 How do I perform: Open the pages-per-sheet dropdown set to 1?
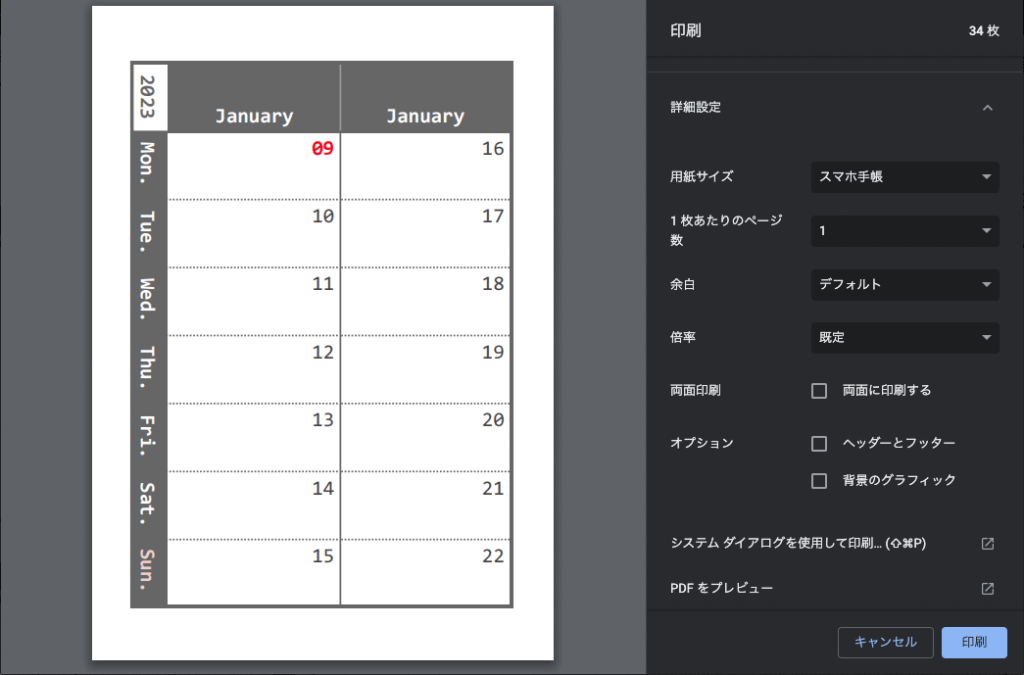pyautogui.click(x=903, y=231)
